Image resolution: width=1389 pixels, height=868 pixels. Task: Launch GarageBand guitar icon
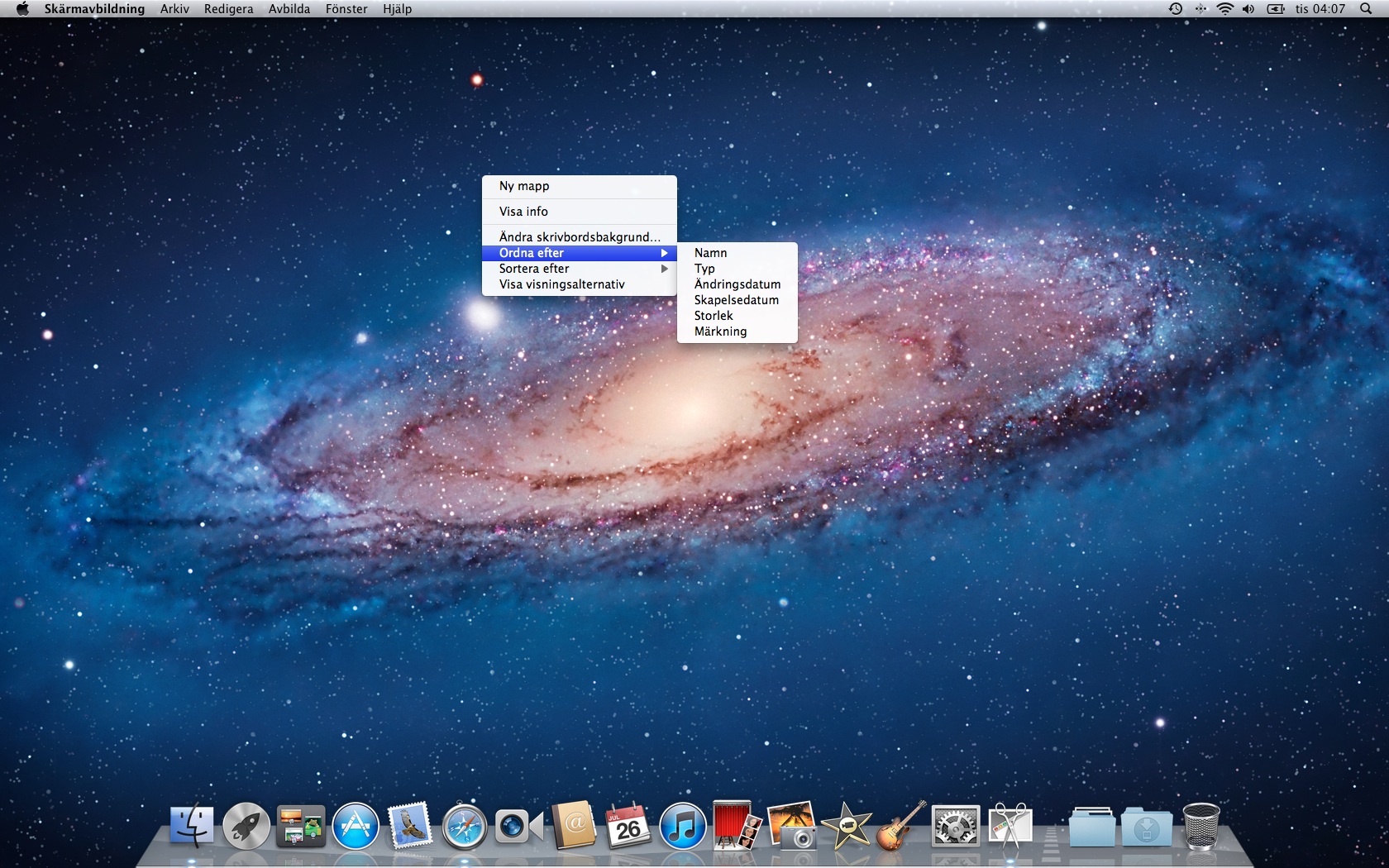[x=900, y=826]
